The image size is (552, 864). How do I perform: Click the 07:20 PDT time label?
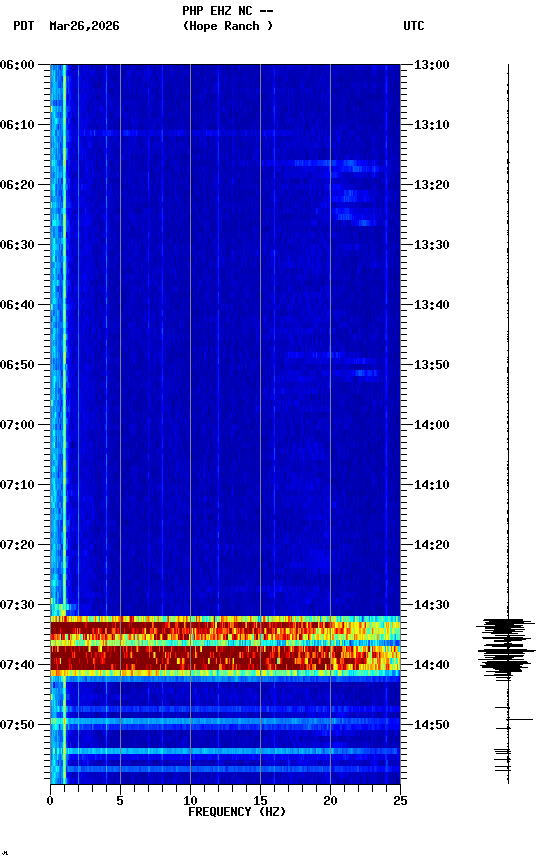click(x=17, y=545)
